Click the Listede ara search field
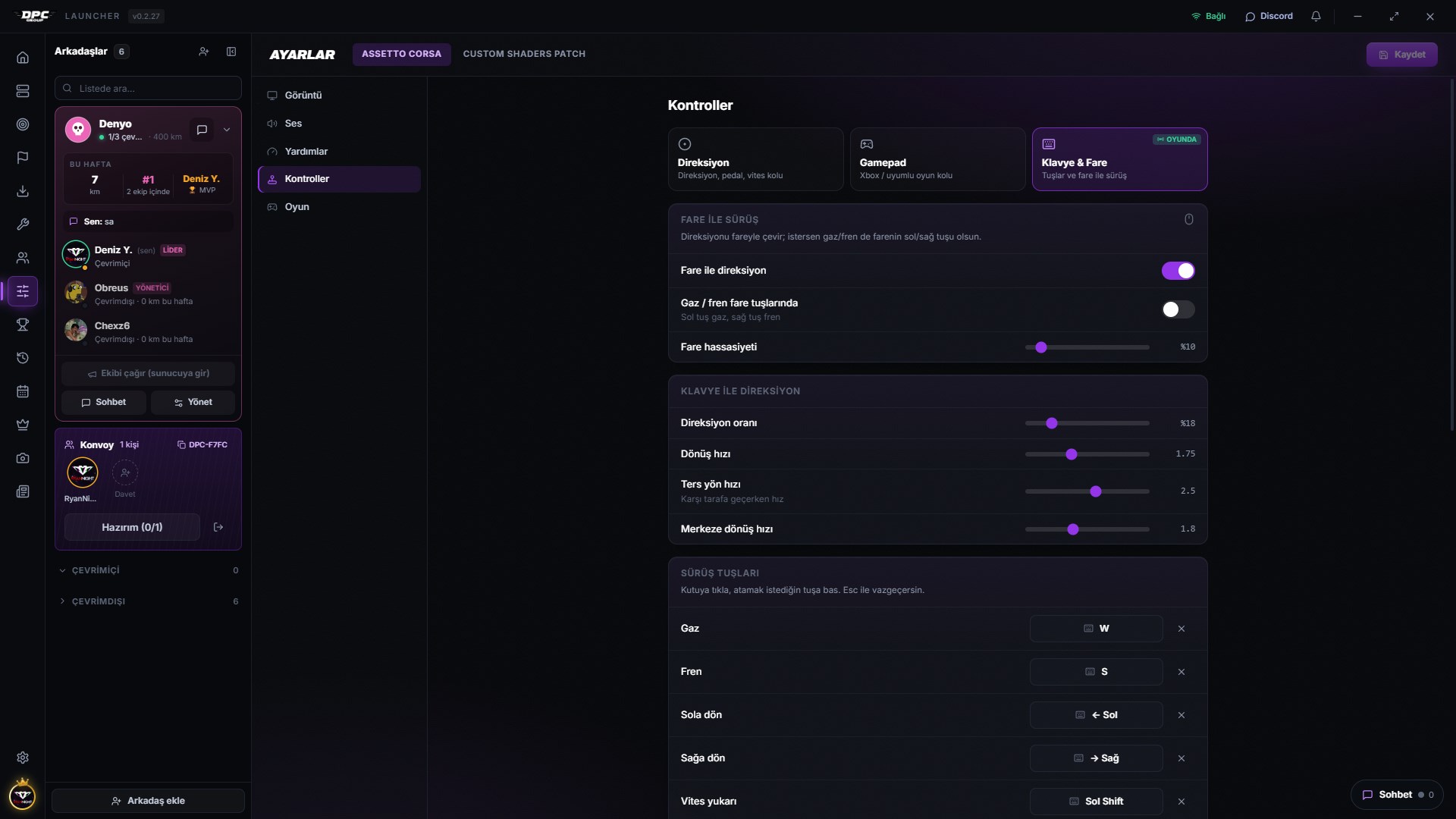The image size is (1456, 819). tap(148, 89)
